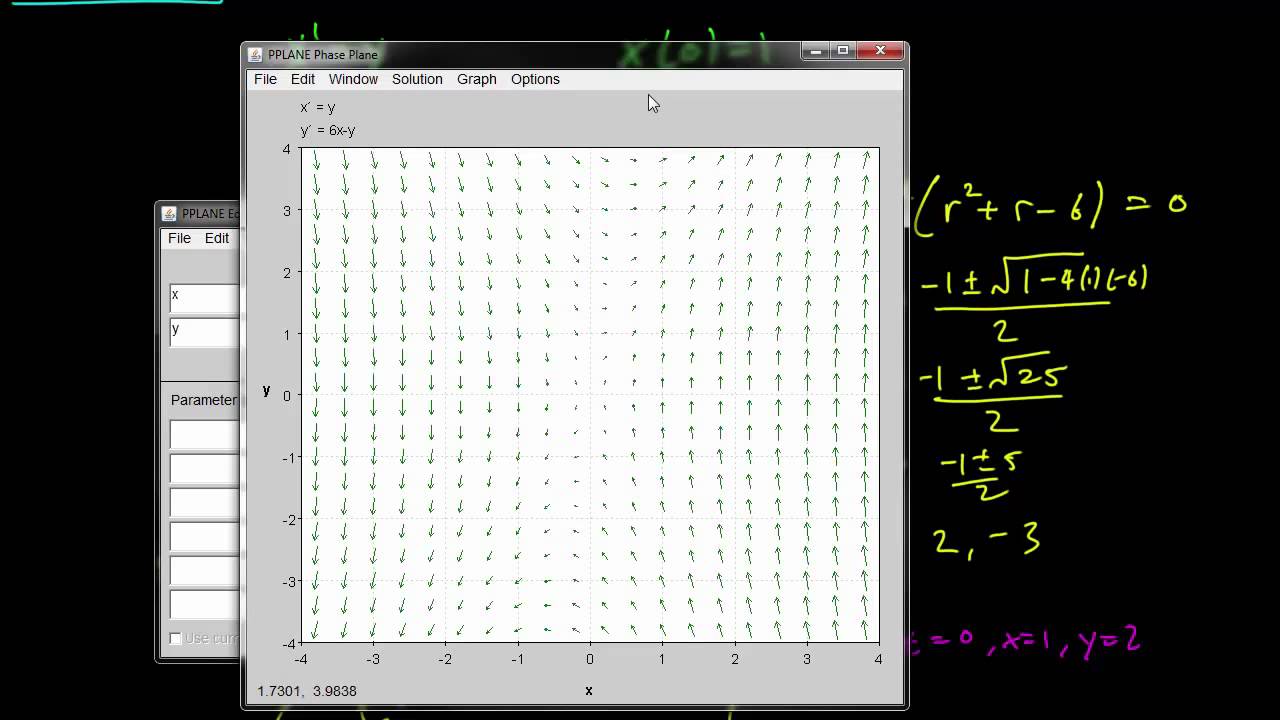
Task: Open File menu in PPLANE Equation window
Action: click(179, 238)
